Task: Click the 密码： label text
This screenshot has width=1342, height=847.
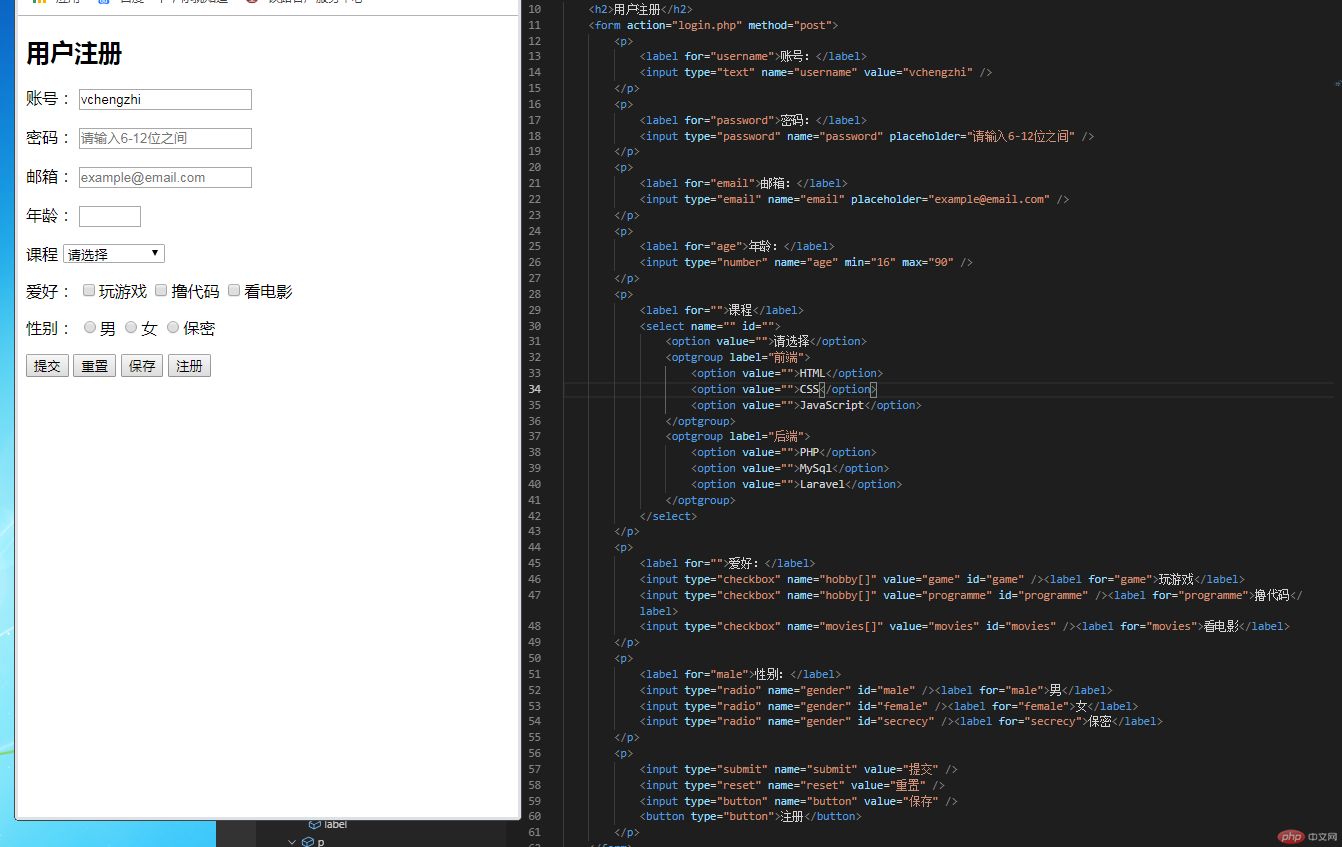Action: (50, 138)
